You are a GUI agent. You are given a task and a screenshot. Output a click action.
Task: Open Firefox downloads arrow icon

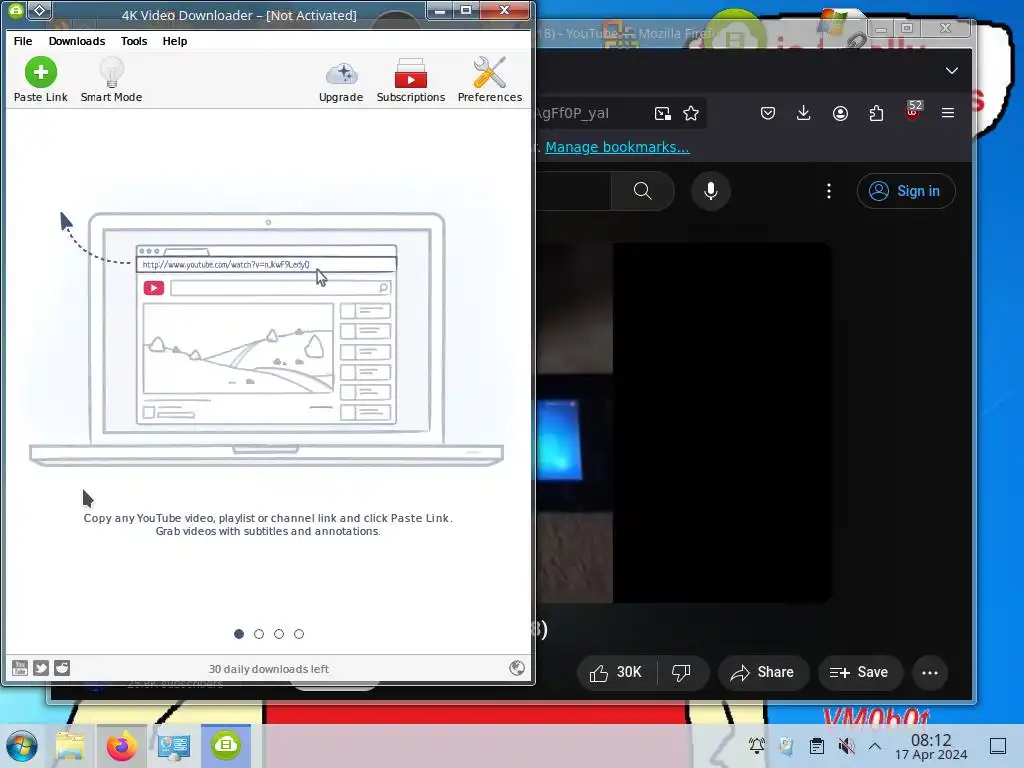point(804,113)
